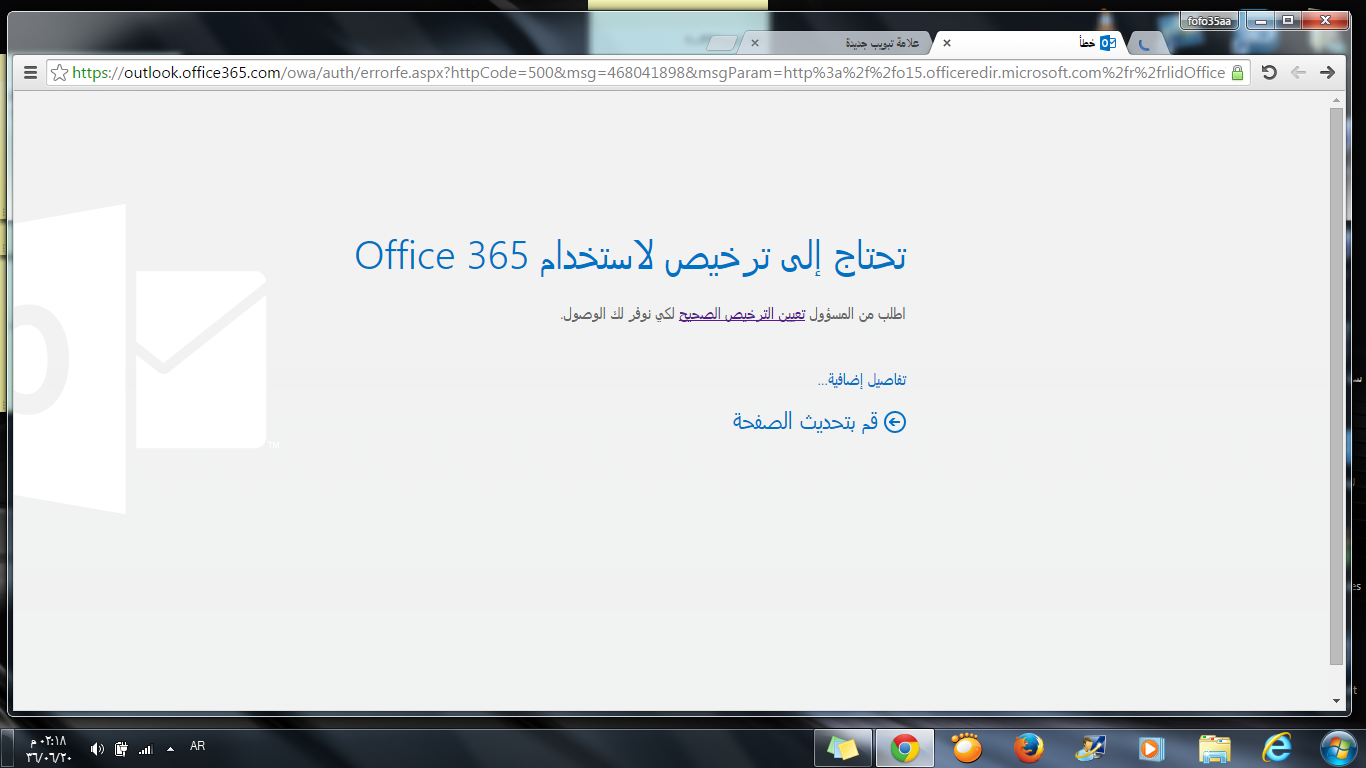Minimize the Chrome window
The height and width of the screenshot is (768, 1366).
point(1262,20)
